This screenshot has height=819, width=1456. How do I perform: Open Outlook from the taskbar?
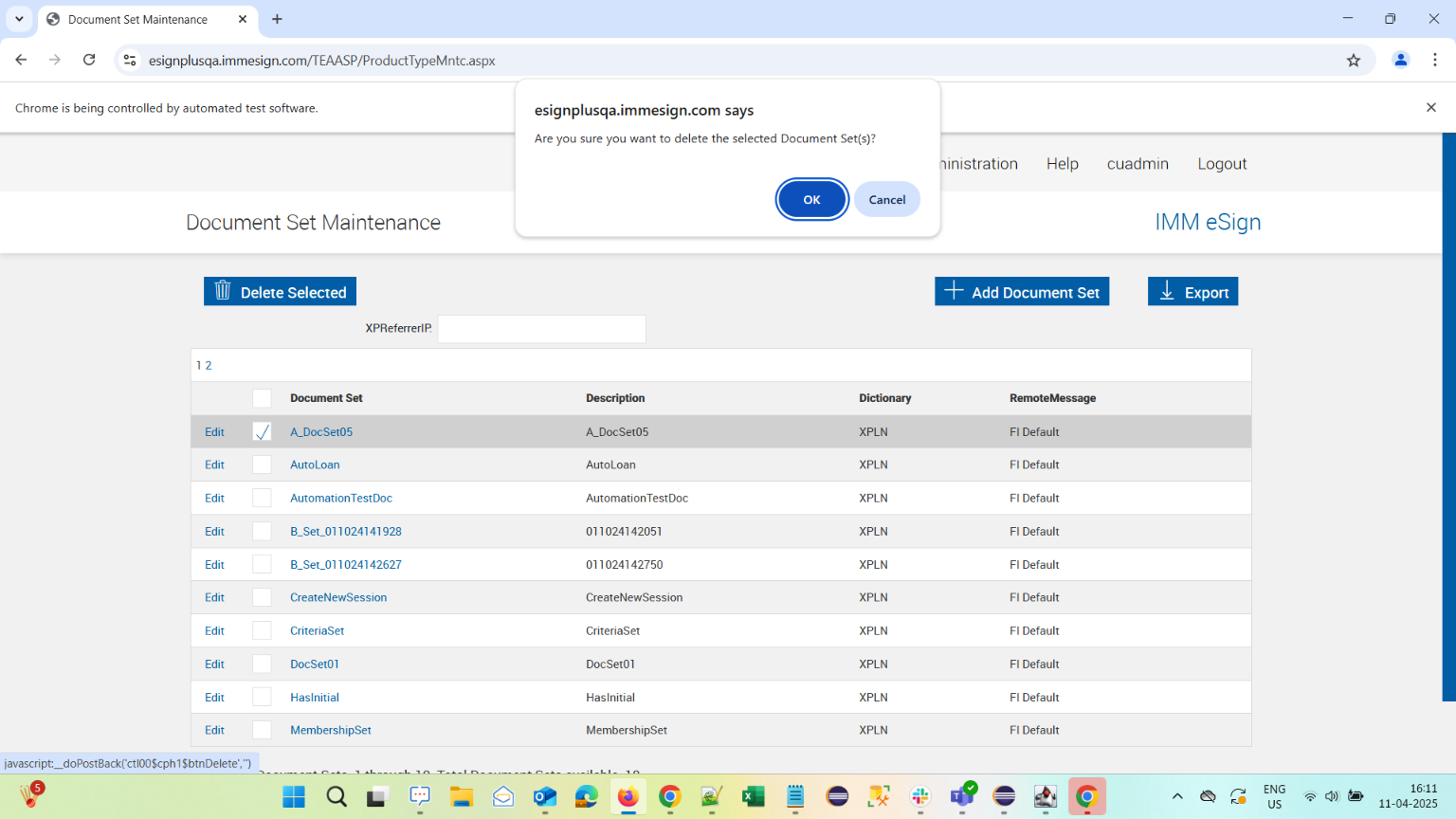[x=545, y=796]
